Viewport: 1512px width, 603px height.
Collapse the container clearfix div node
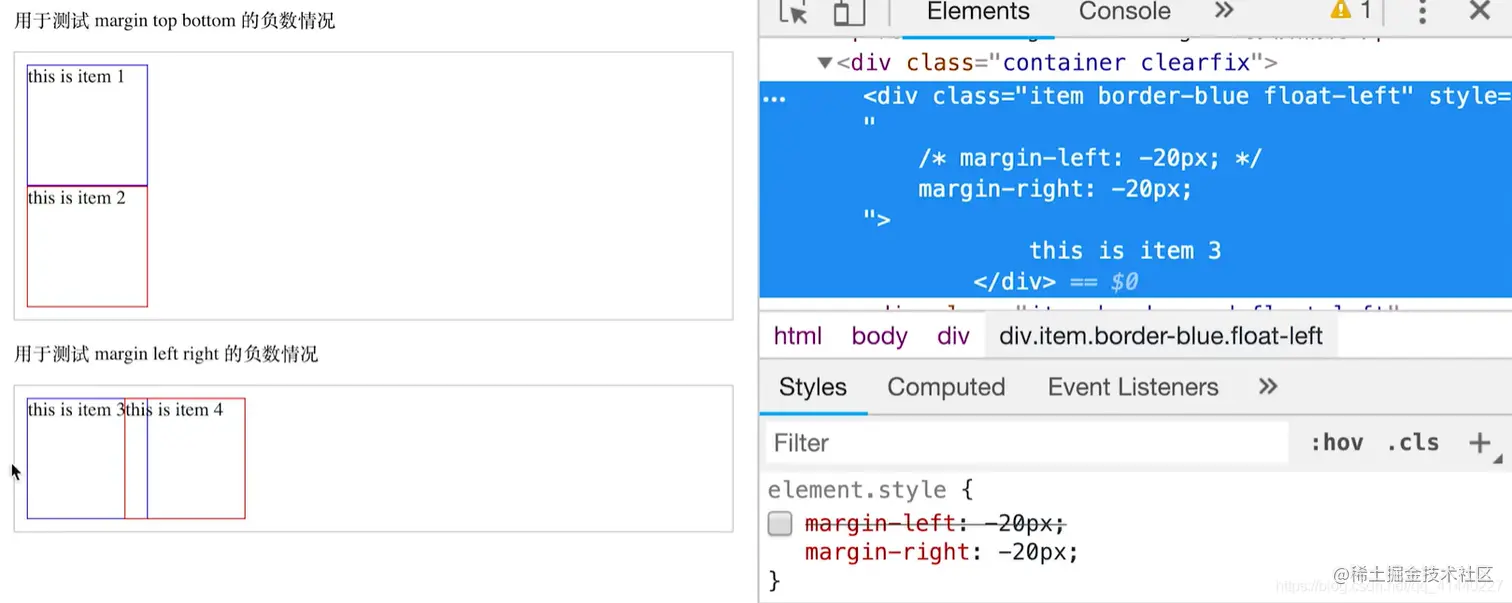click(x=825, y=63)
